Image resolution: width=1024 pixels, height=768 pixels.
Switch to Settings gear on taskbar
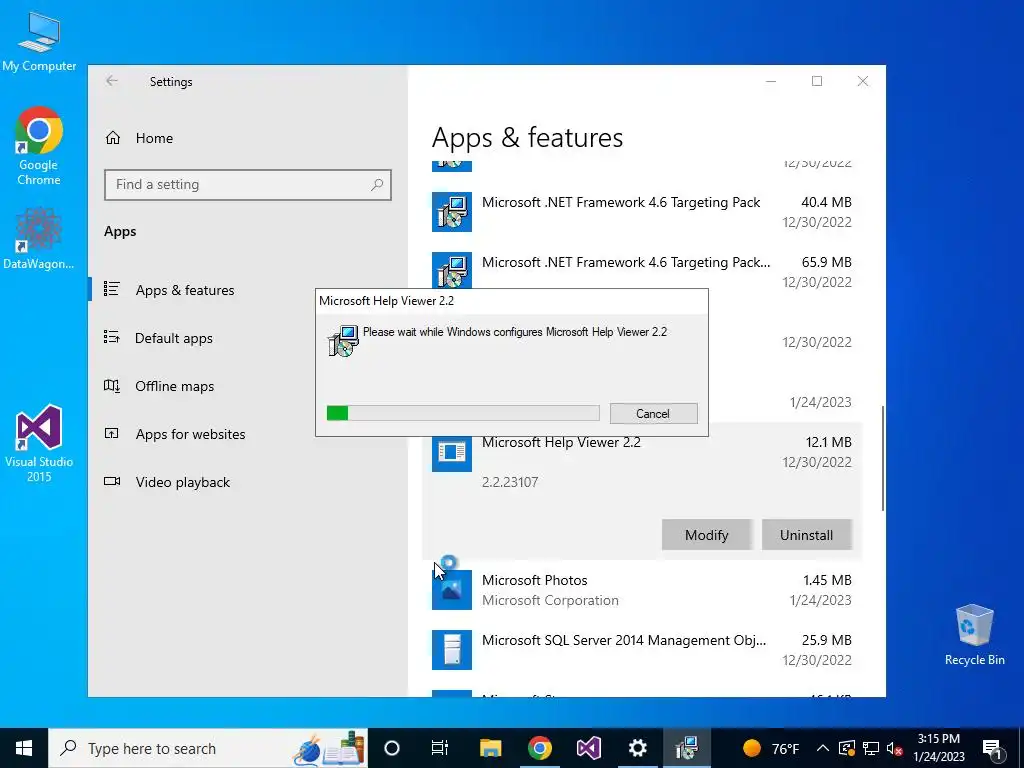[x=637, y=748]
